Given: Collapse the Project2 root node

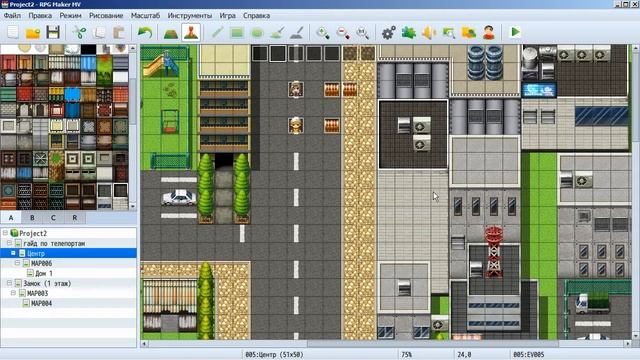Looking at the screenshot, I should tap(5, 233).
